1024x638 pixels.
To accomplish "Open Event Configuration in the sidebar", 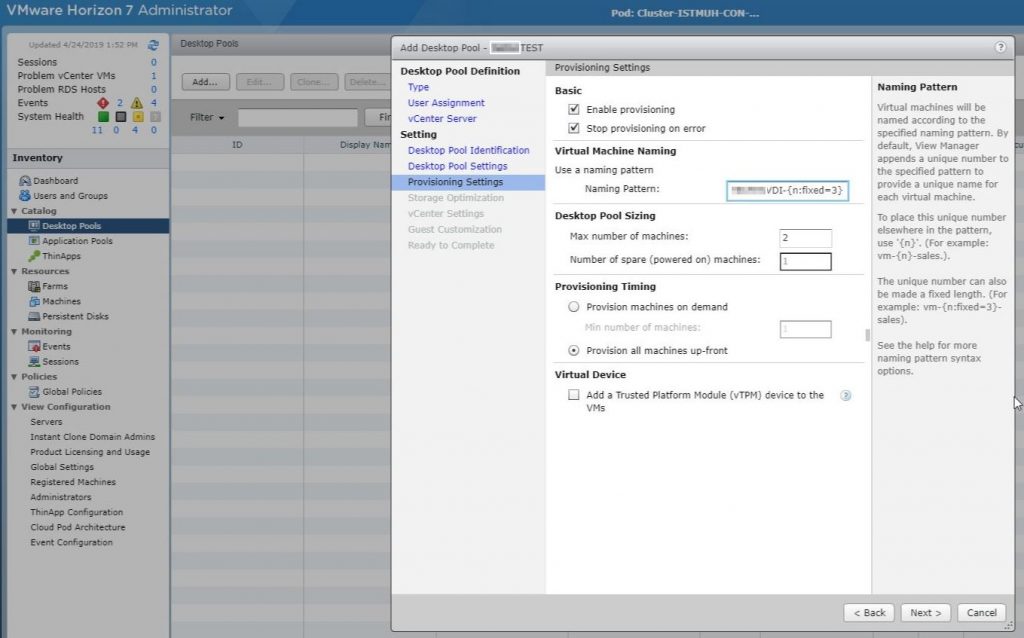I will 71,542.
